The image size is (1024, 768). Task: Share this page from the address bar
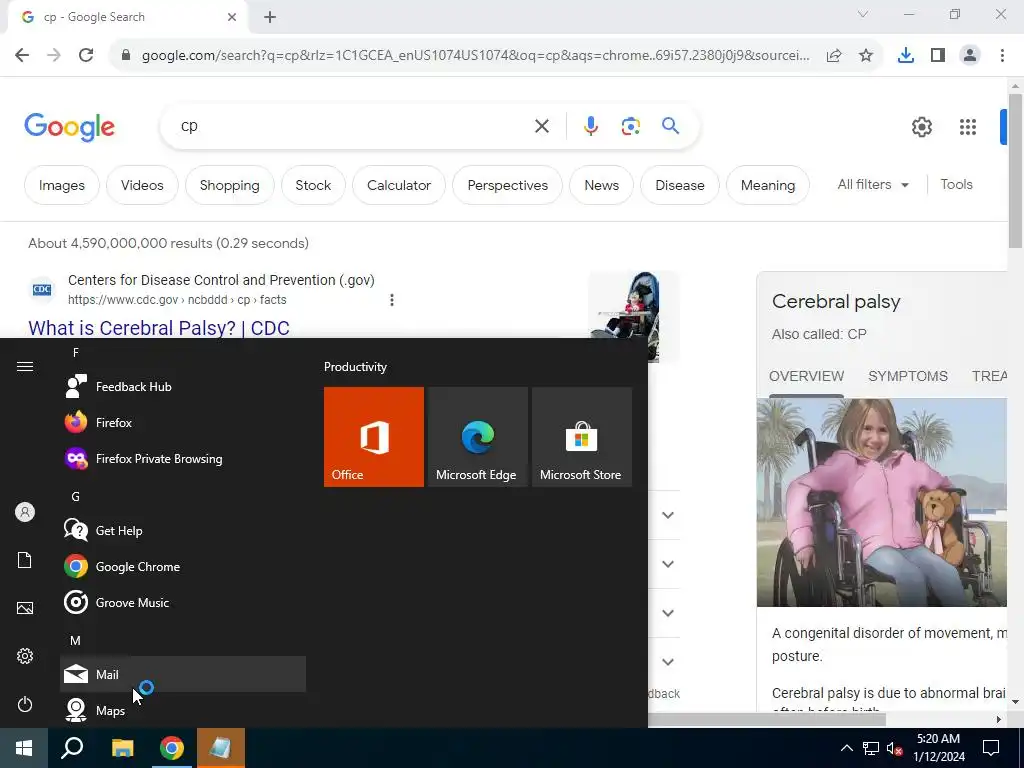pos(834,56)
